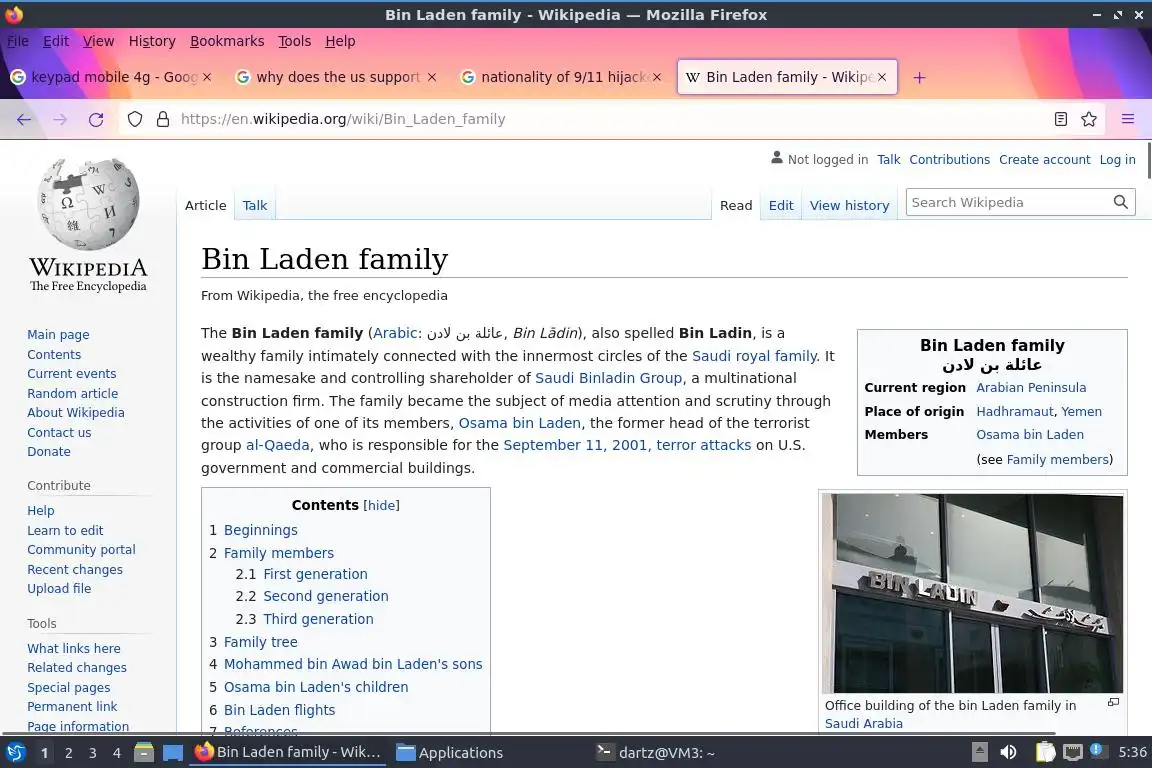
Task: Open a new tab with the plus icon
Action: 919,77
